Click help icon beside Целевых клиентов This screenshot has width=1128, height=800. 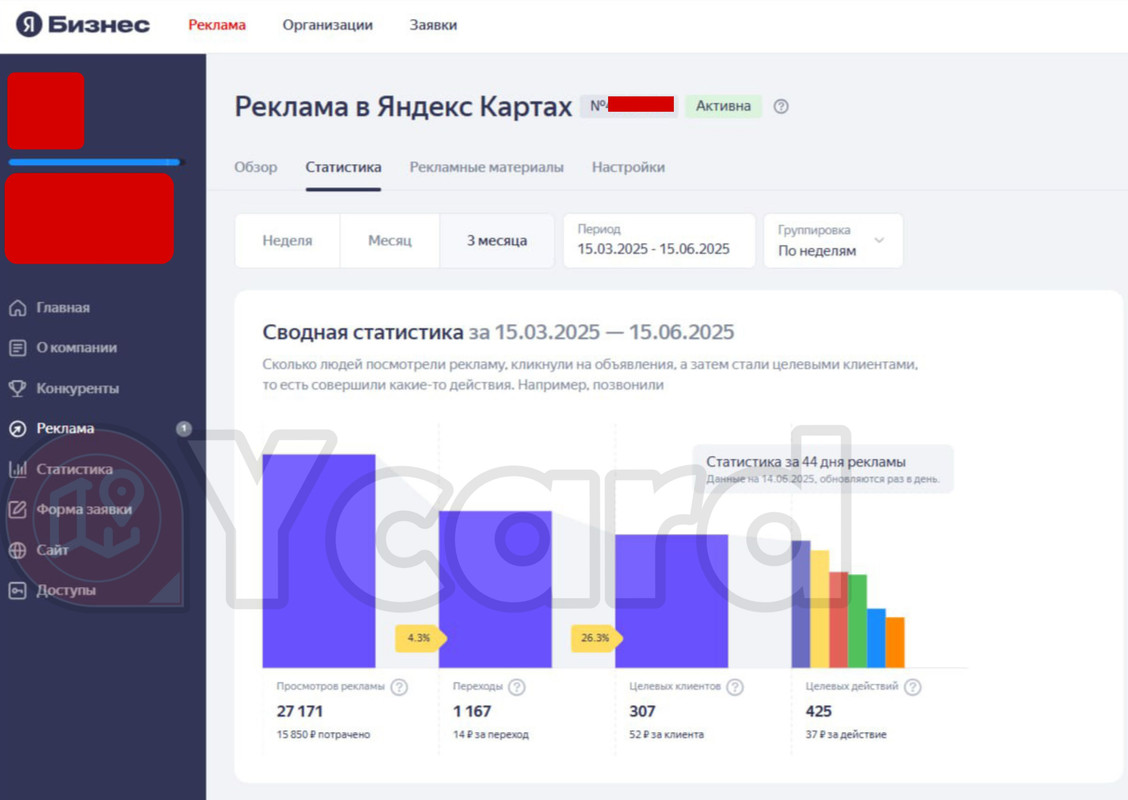[734, 687]
